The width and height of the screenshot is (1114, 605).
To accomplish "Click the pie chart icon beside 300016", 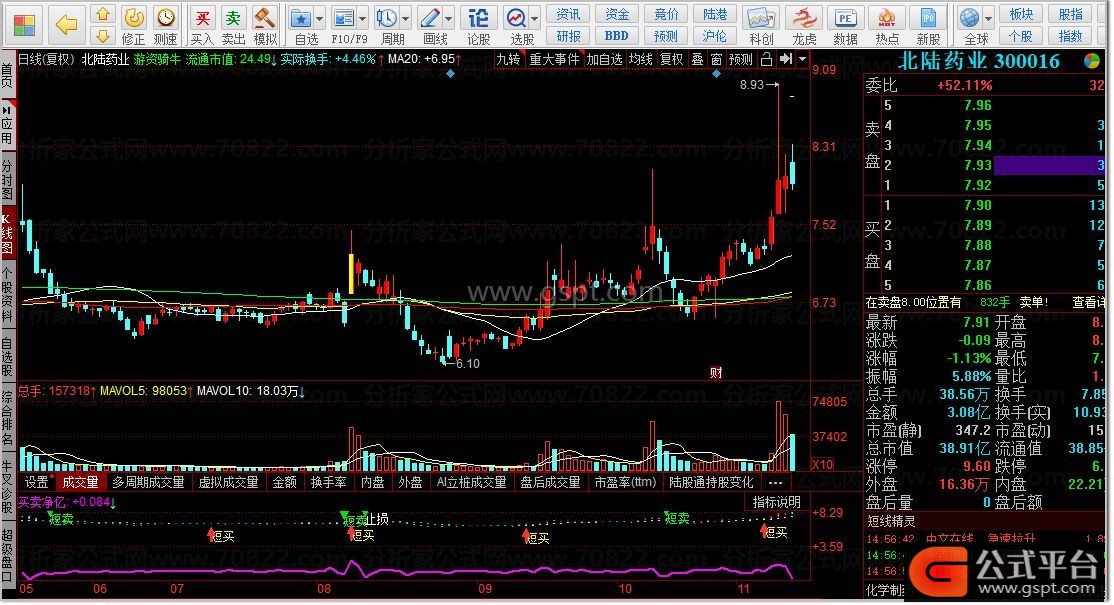I will tap(1092, 62).
